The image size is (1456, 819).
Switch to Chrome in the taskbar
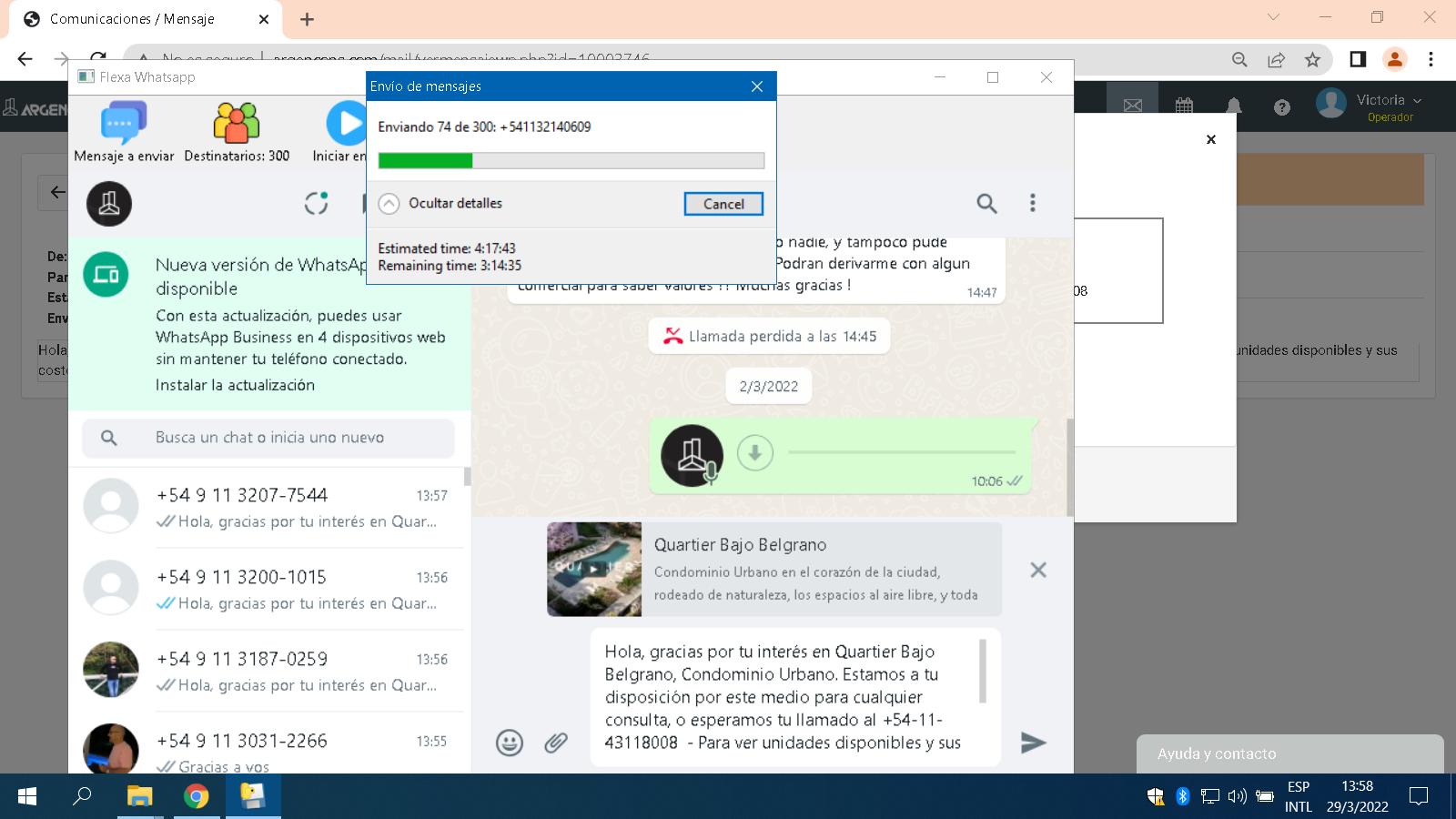coord(196,797)
